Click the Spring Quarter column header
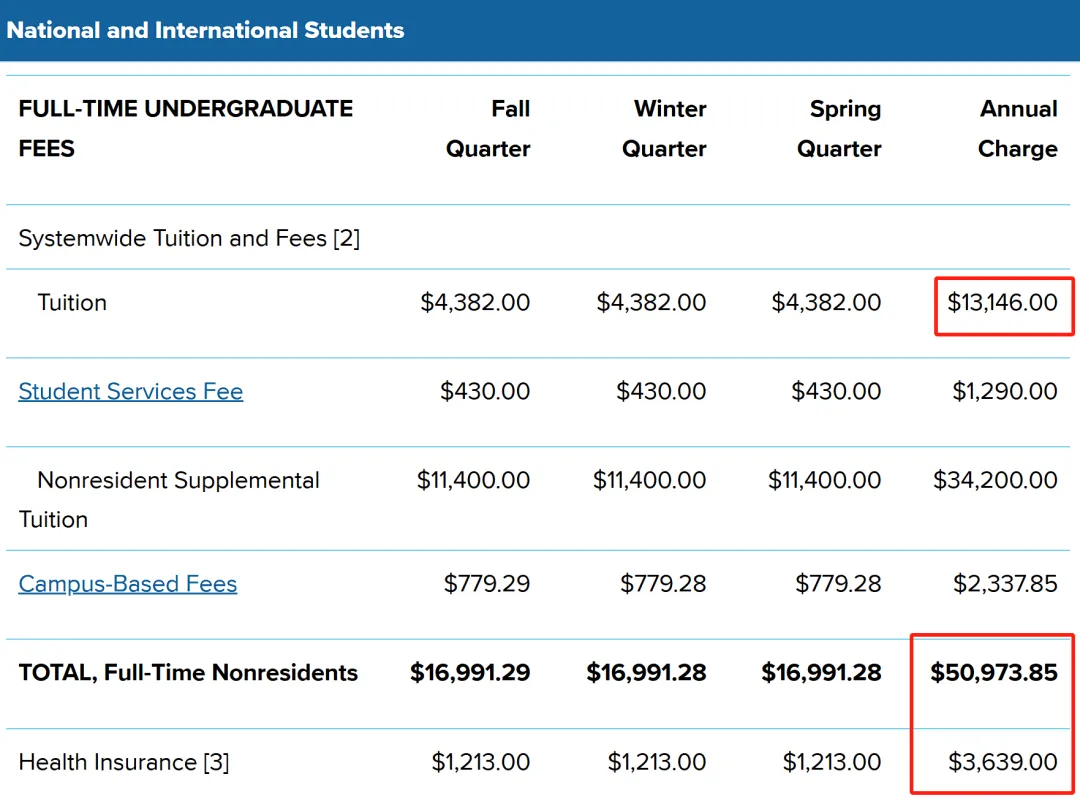The image size is (1080, 812). pyautogui.click(x=839, y=129)
